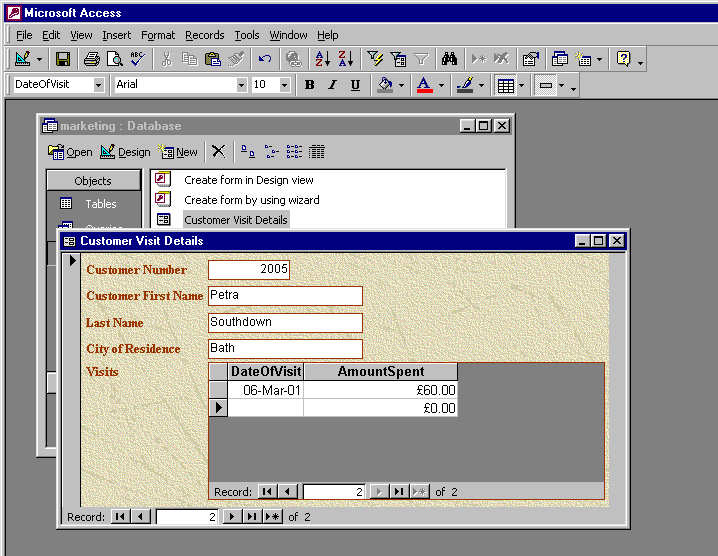Click the Fill/Back Color paint bucket
The image size is (718, 556).
pos(386,85)
